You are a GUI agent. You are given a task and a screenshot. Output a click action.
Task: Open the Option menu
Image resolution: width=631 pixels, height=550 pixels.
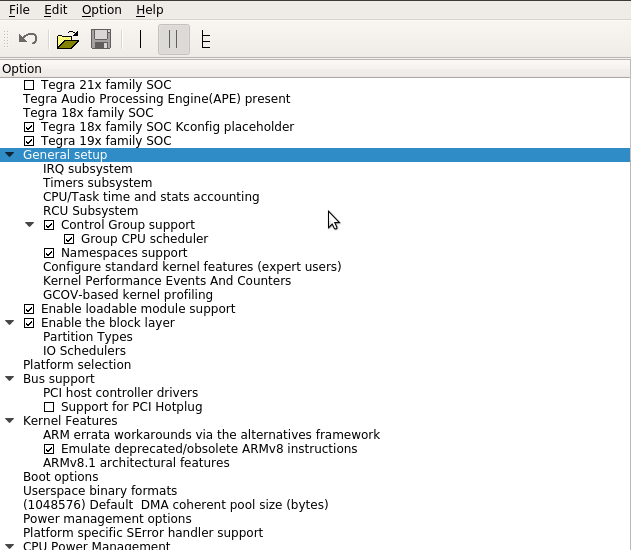(x=101, y=10)
